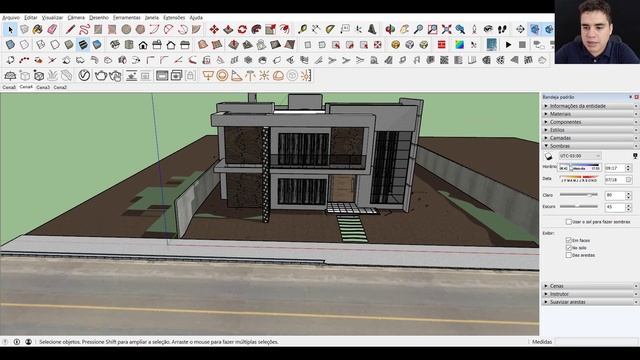Toggle the striped back-edges face style
This screenshot has width=640, height=360.
[x=83, y=45]
